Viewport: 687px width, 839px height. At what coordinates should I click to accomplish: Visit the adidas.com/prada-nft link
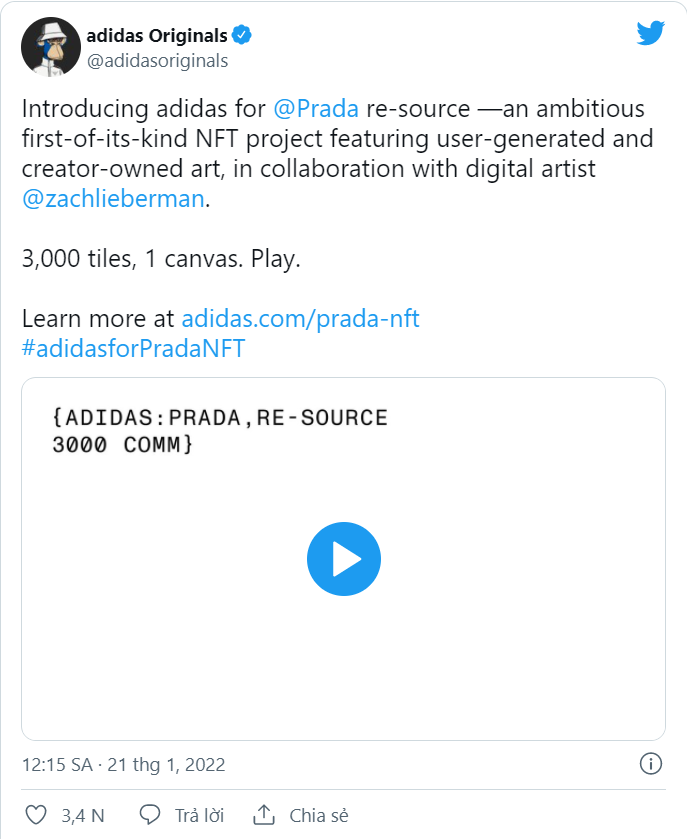click(300, 319)
